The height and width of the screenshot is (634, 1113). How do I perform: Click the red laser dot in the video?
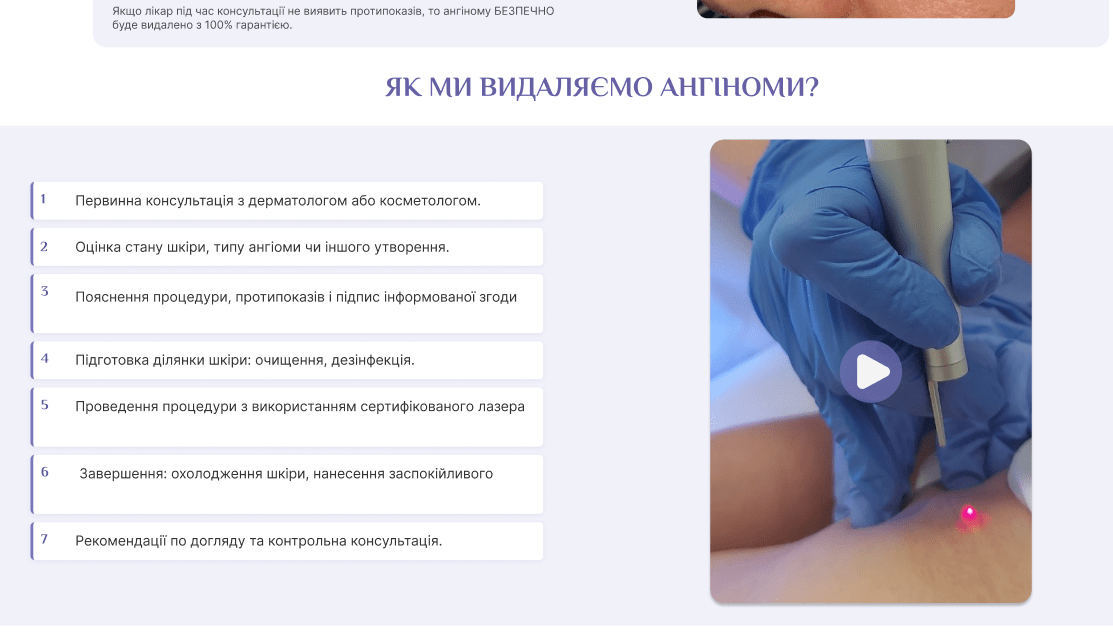click(x=968, y=514)
